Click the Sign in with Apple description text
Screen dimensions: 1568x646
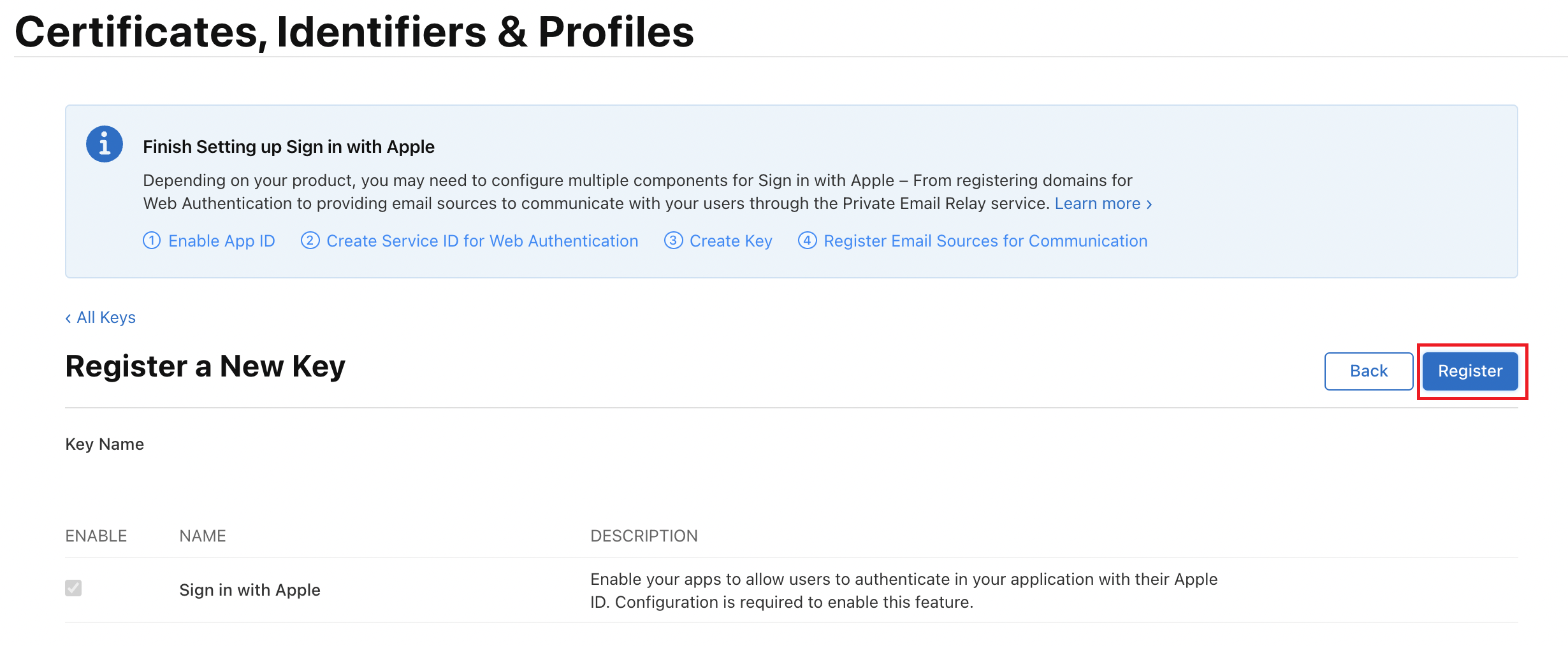pyautogui.click(x=904, y=591)
